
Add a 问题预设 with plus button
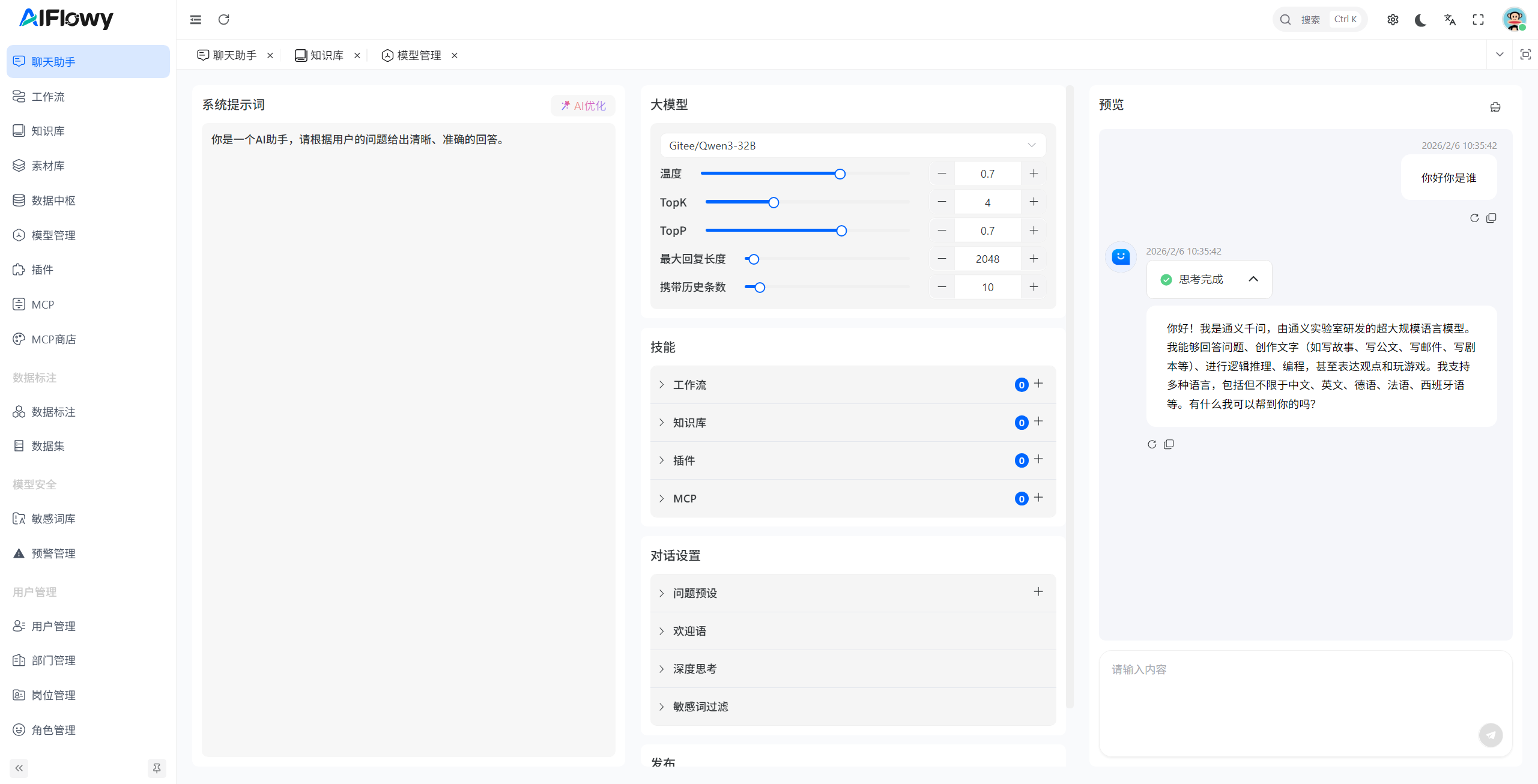(1038, 592)
